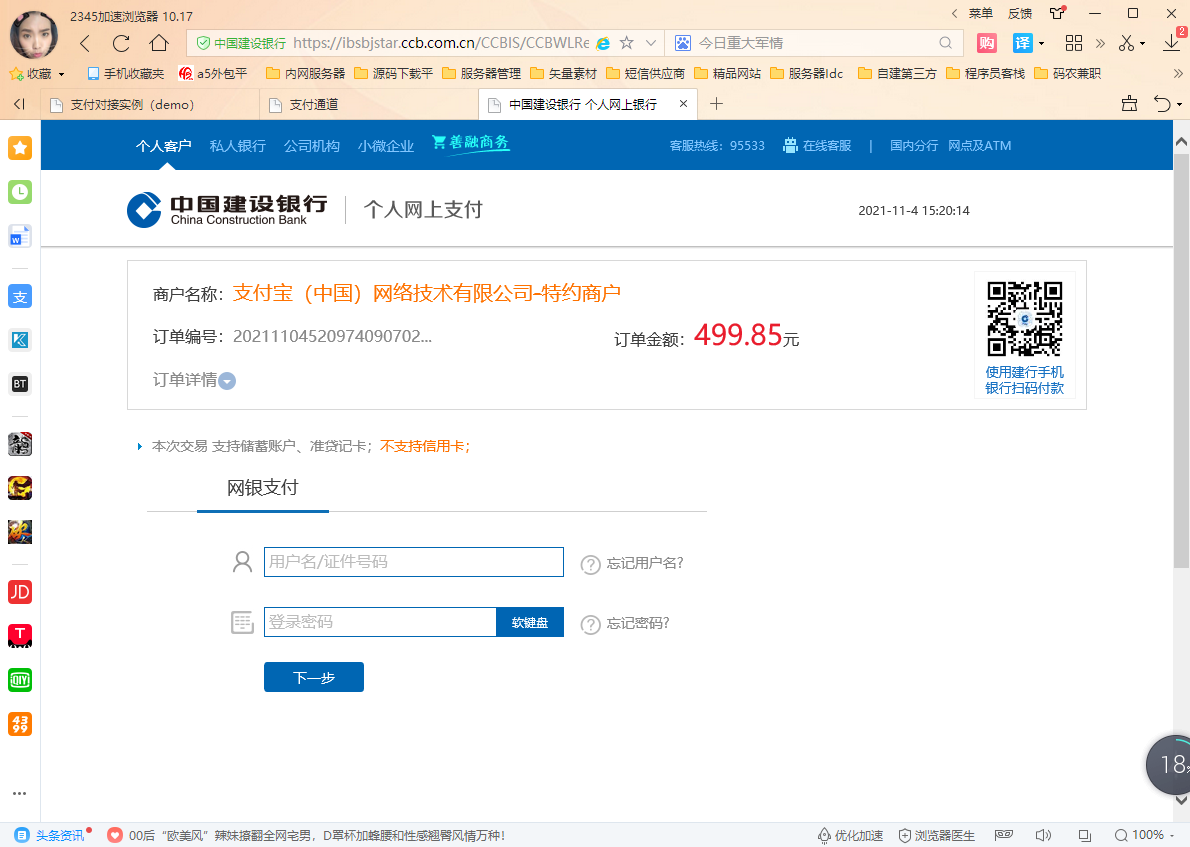Switch to 支付对接实例 (demo) tab
The width and height of the screenshot is (1190, 847).
pos(149,105)
